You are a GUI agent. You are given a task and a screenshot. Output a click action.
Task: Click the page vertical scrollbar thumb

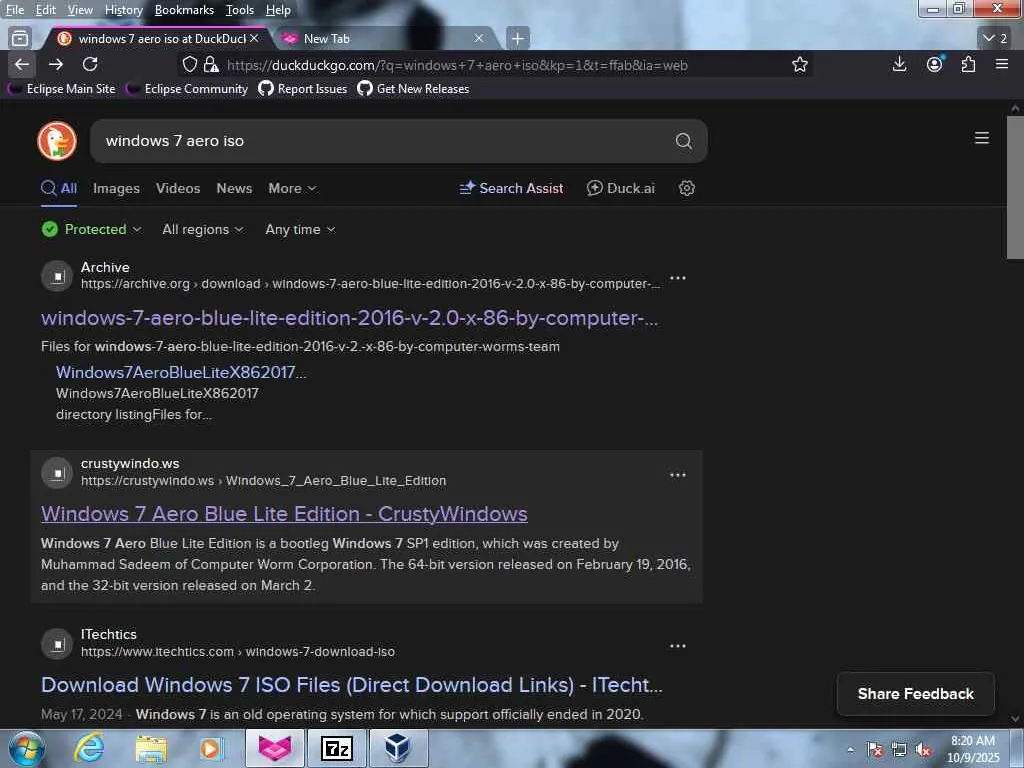1015,187
